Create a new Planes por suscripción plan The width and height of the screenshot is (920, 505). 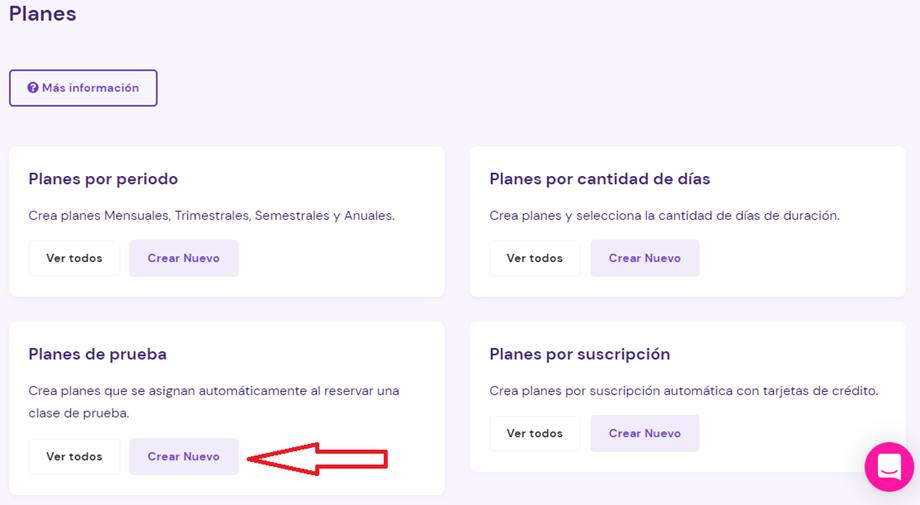[x=645, y=433]
